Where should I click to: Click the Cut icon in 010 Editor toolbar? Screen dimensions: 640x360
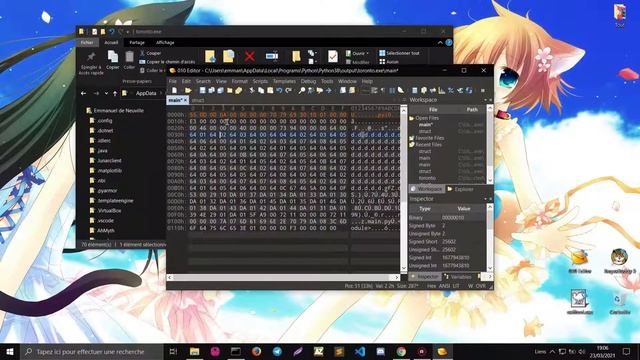(252, 90)
